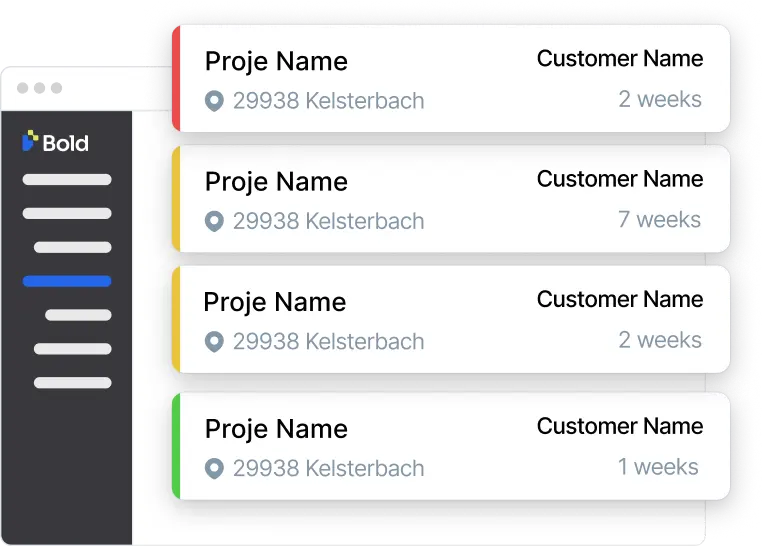The height and width of the screenshot is (546, 762).
Task: Click the location pin on the red-striped card
Action: click(213, 101)
